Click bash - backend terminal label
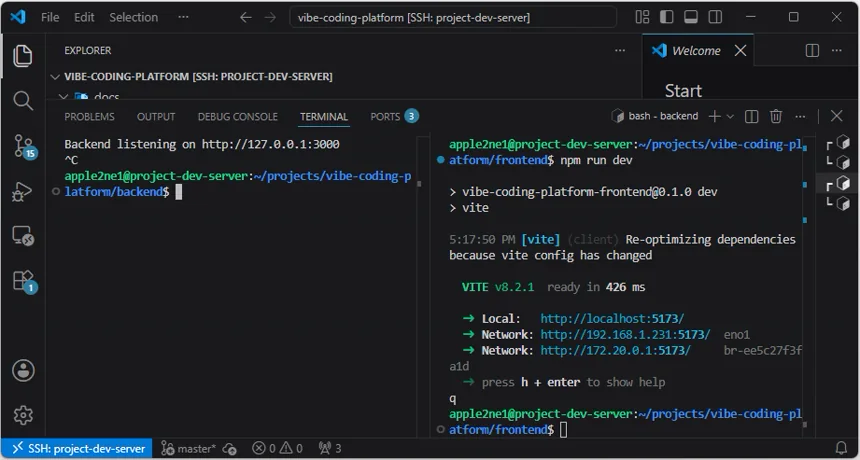This screenshot has height=460, width=860. (x=655, y=116)
